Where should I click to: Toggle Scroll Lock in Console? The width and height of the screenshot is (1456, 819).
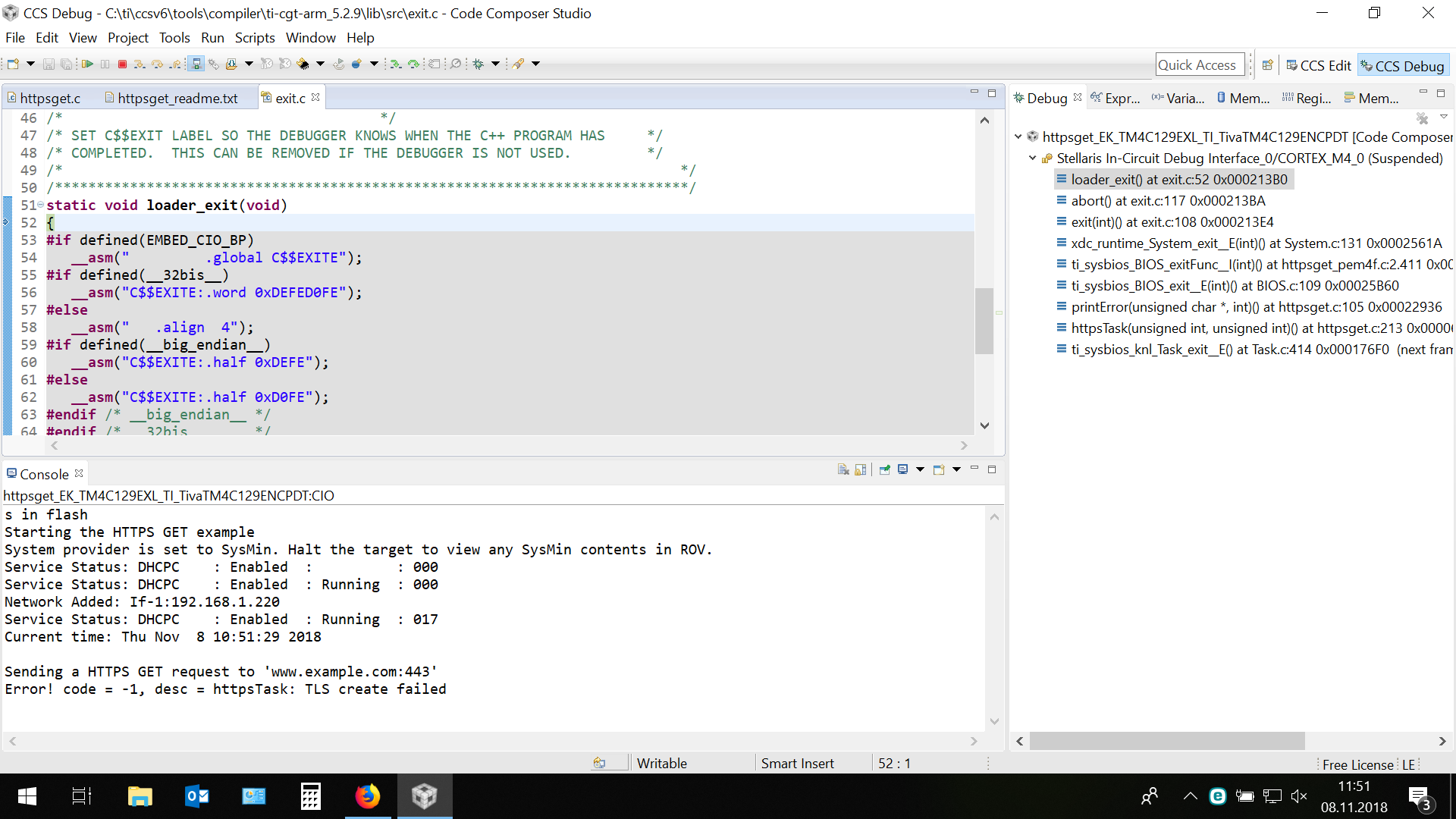(x=860, y=469)
